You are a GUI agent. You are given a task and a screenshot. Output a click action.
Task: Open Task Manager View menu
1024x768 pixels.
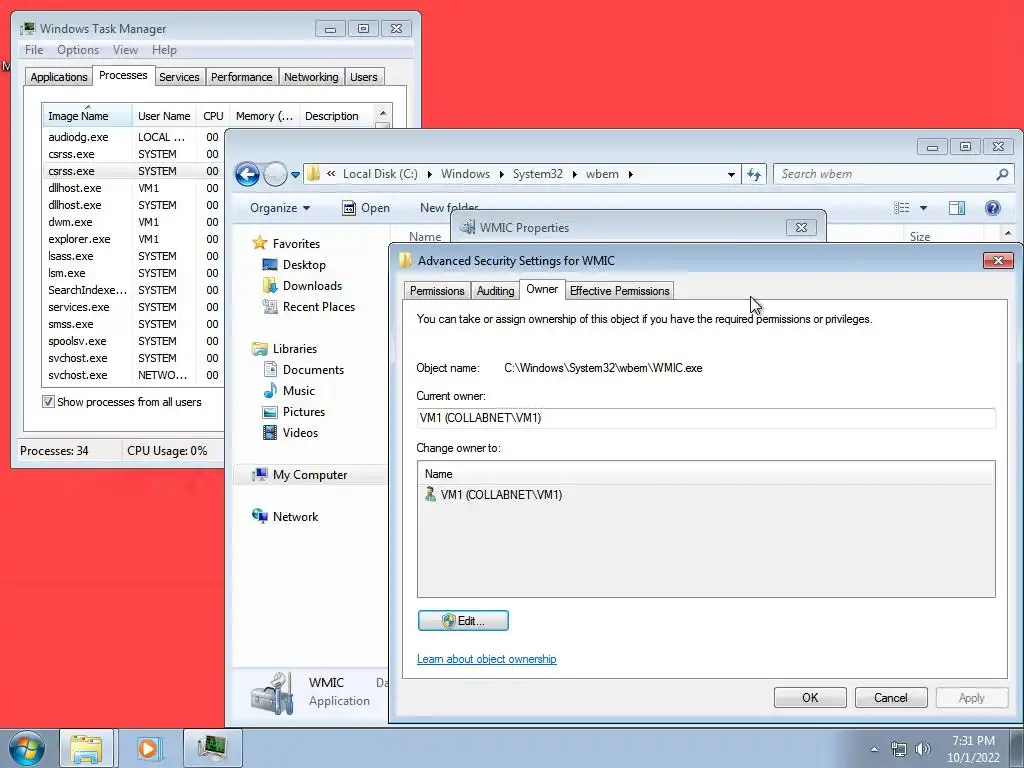tap(125, 50)
